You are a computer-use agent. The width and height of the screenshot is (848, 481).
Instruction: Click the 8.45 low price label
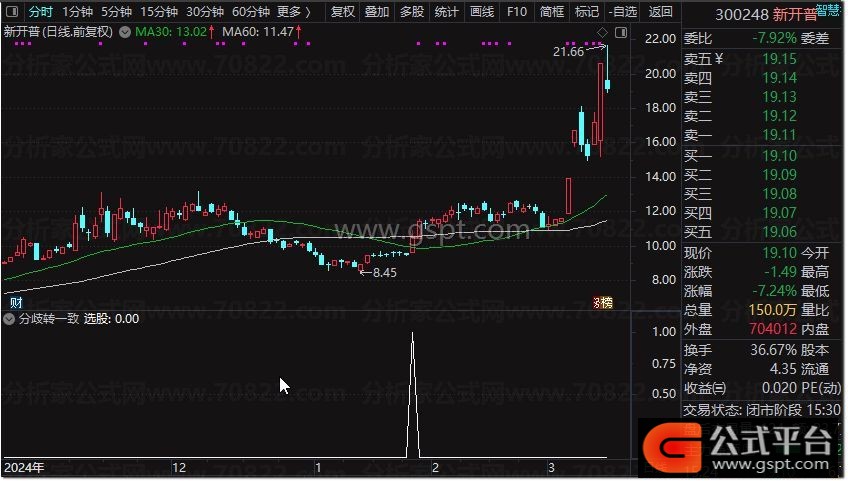(x=385, y=273)
